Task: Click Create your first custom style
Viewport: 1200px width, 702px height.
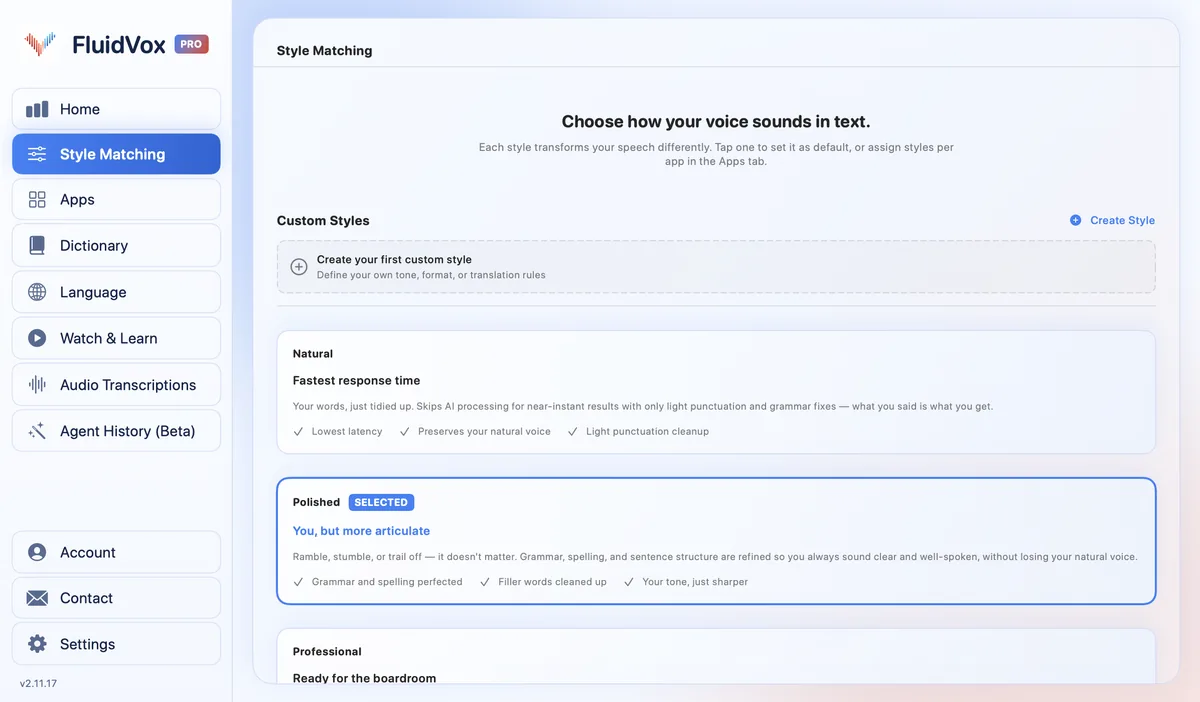Action: pos(716,266)
